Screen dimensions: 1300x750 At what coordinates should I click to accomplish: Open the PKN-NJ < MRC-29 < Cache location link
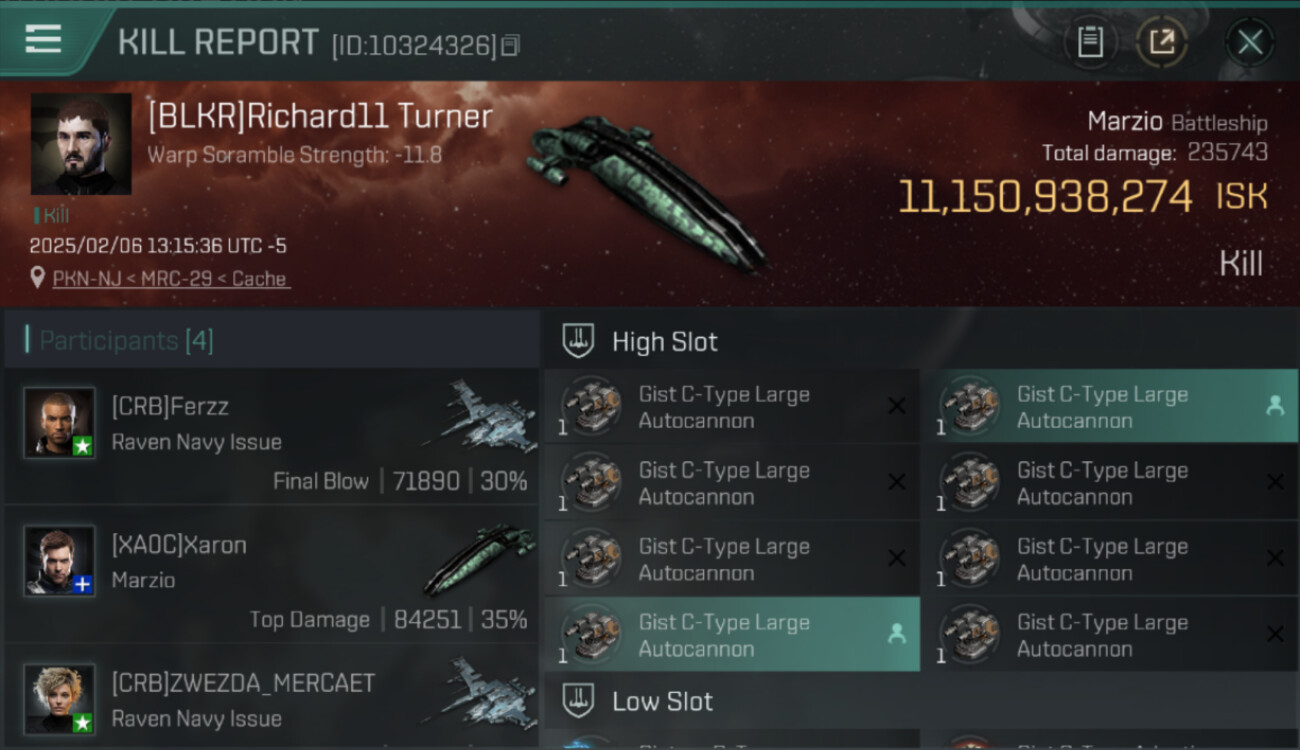pos(171,279)
